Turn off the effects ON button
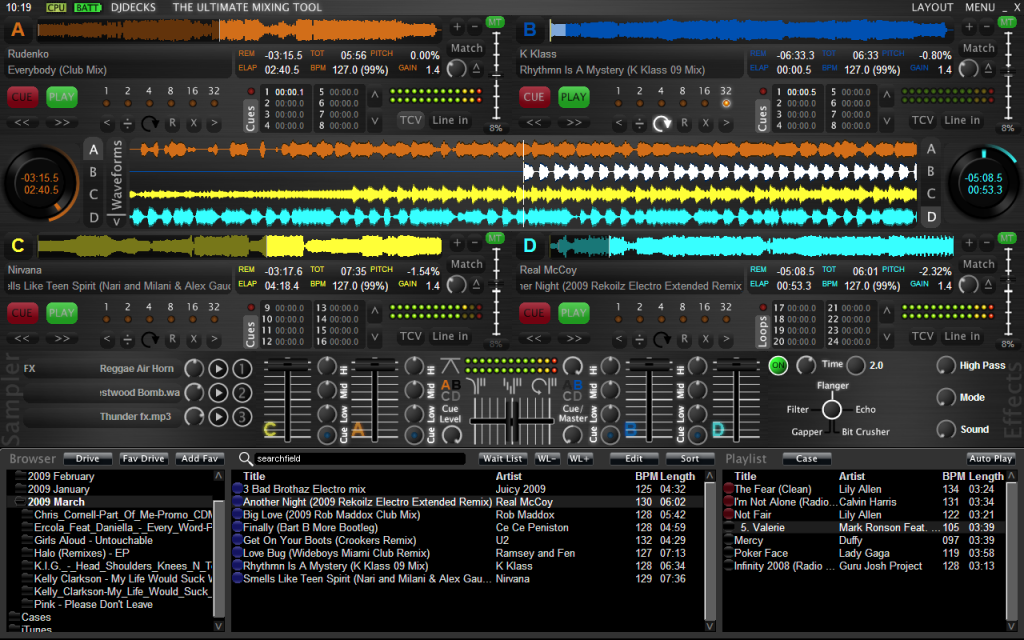 [x=778, y=365]
